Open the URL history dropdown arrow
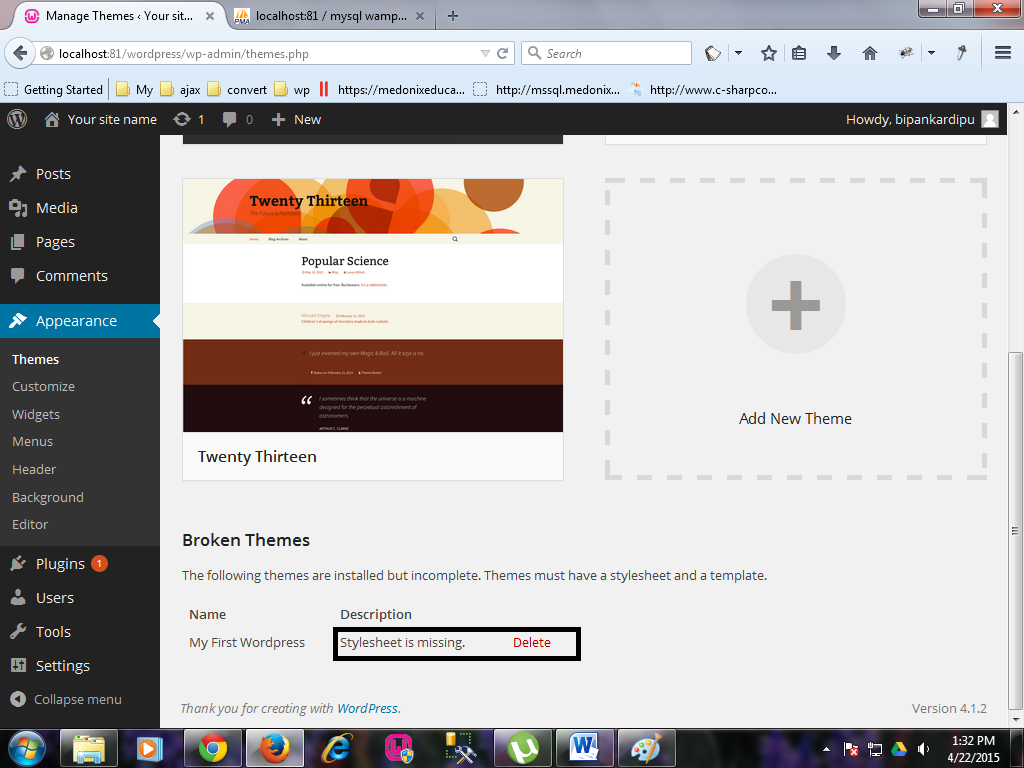 485,54
